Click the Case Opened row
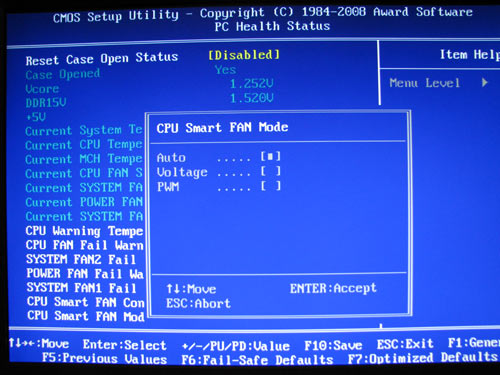500x375 pixels. click(x=63, y=74)
